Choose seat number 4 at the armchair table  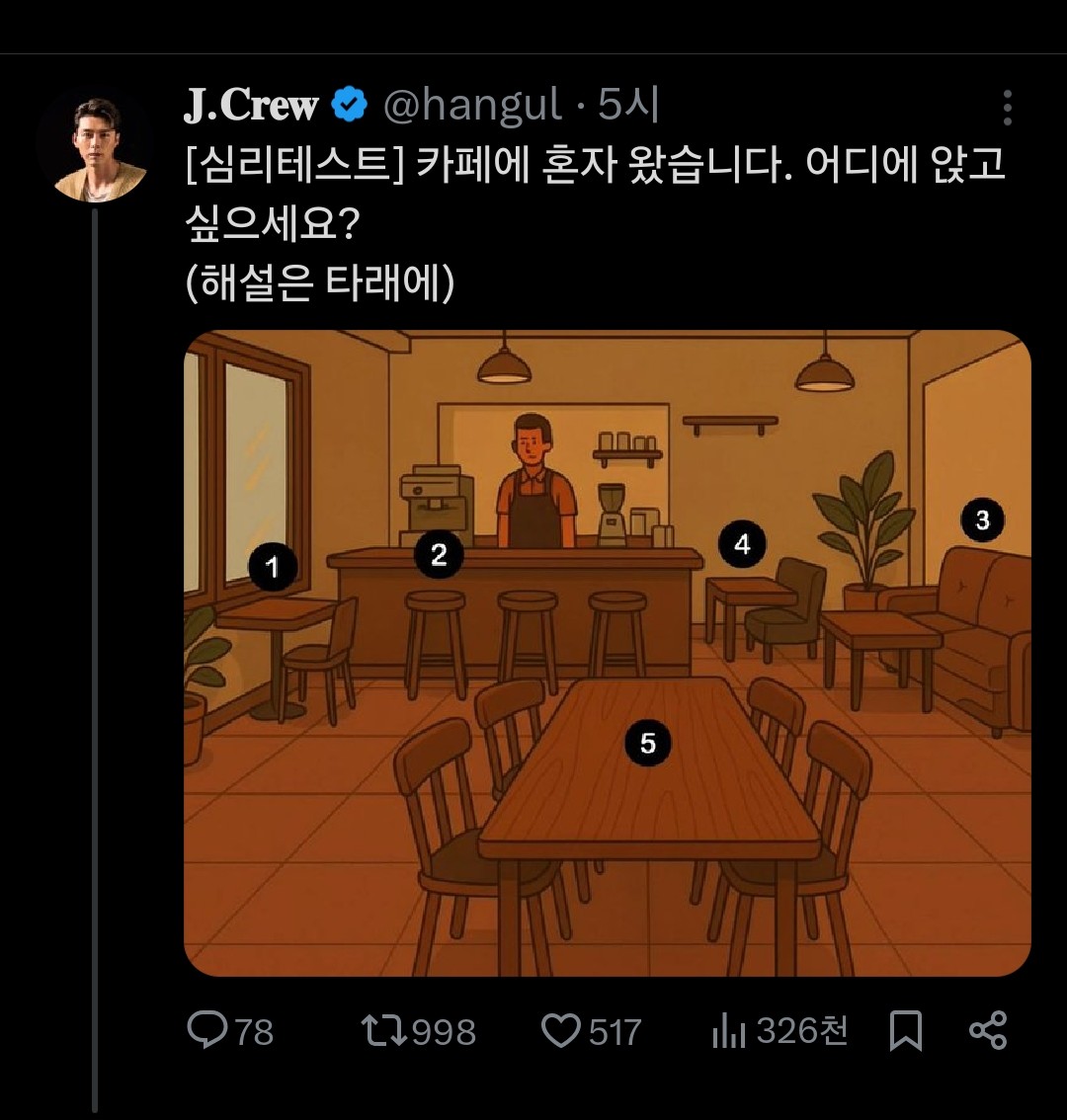click(742, 543)
